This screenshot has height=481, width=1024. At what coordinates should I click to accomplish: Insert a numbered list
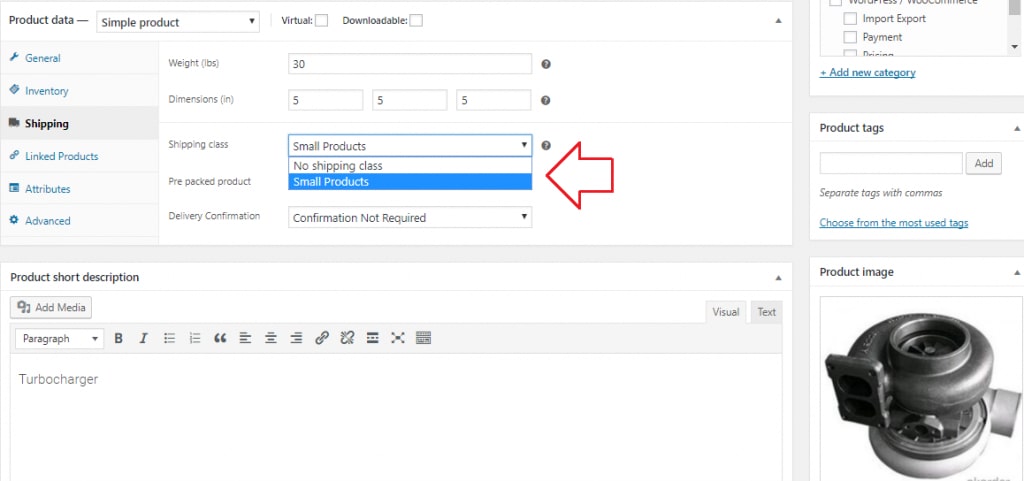(195, 338)
